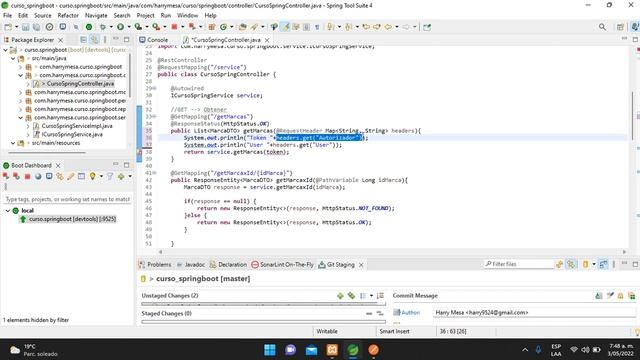
Task: Click the pencil edit icon in Boot Dashboard
Action: [x=71, y=176]
